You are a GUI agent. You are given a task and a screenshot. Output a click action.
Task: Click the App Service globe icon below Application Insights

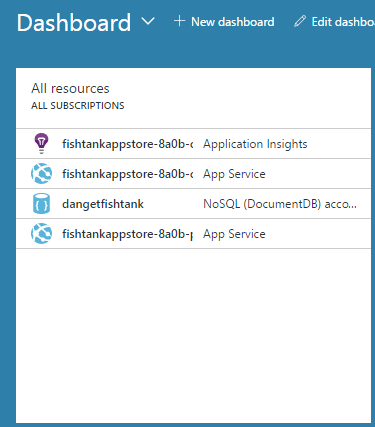[x=41, y=174]
